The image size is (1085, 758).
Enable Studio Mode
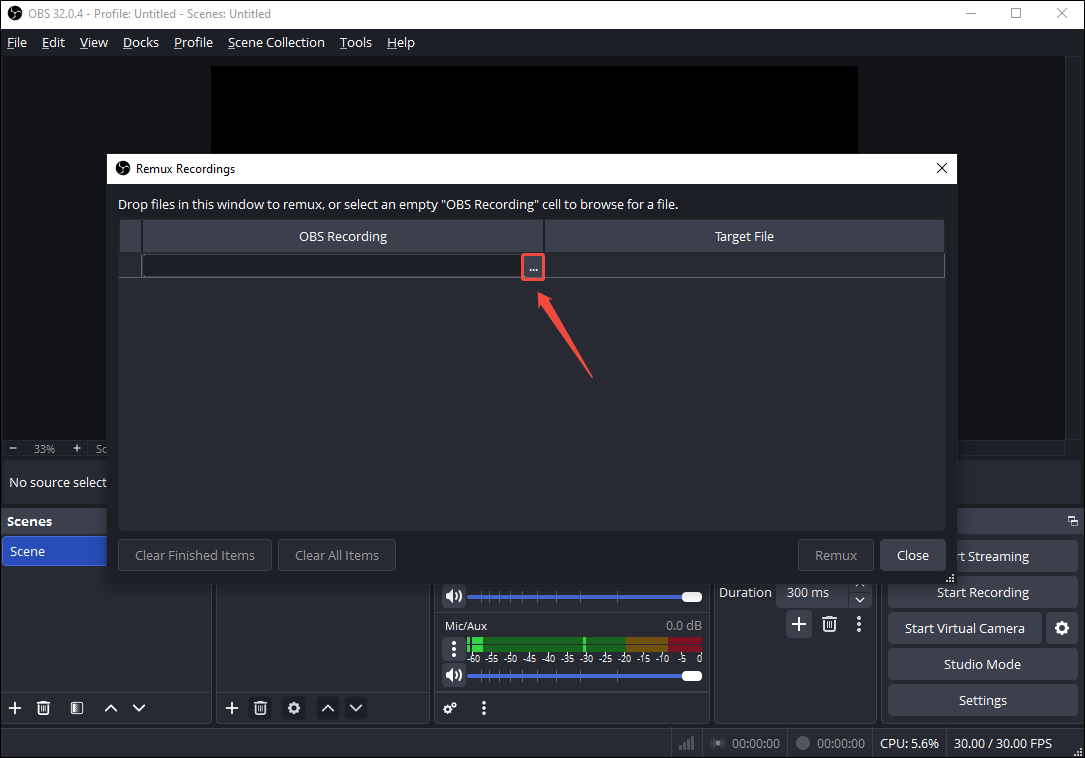tap(981, 664)
